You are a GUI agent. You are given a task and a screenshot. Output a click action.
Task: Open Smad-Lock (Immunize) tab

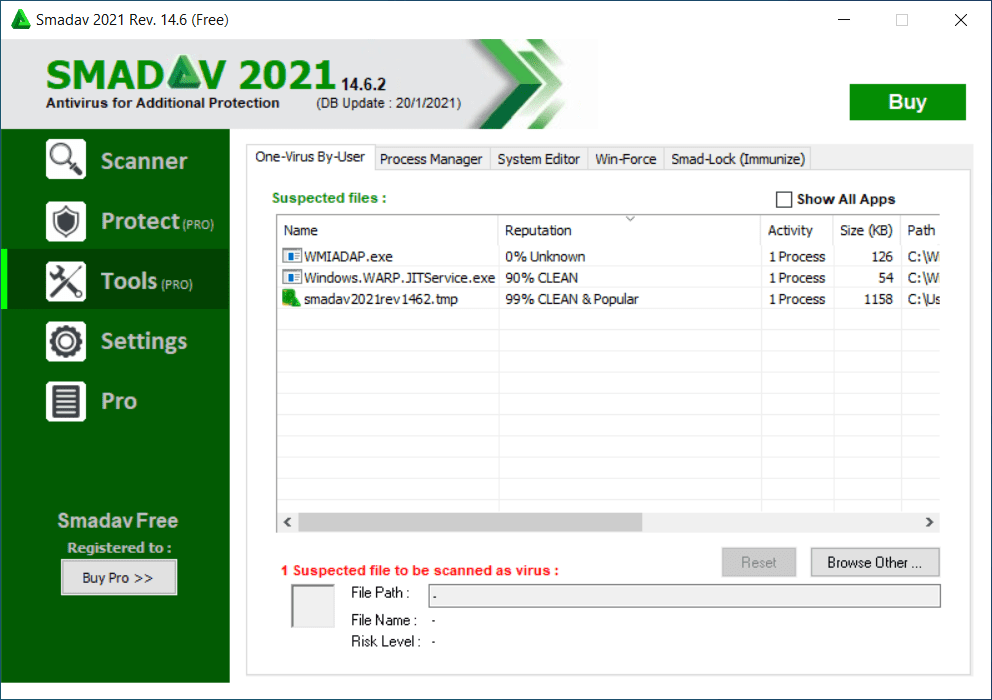pyautogui.click(x=738, y=159)
